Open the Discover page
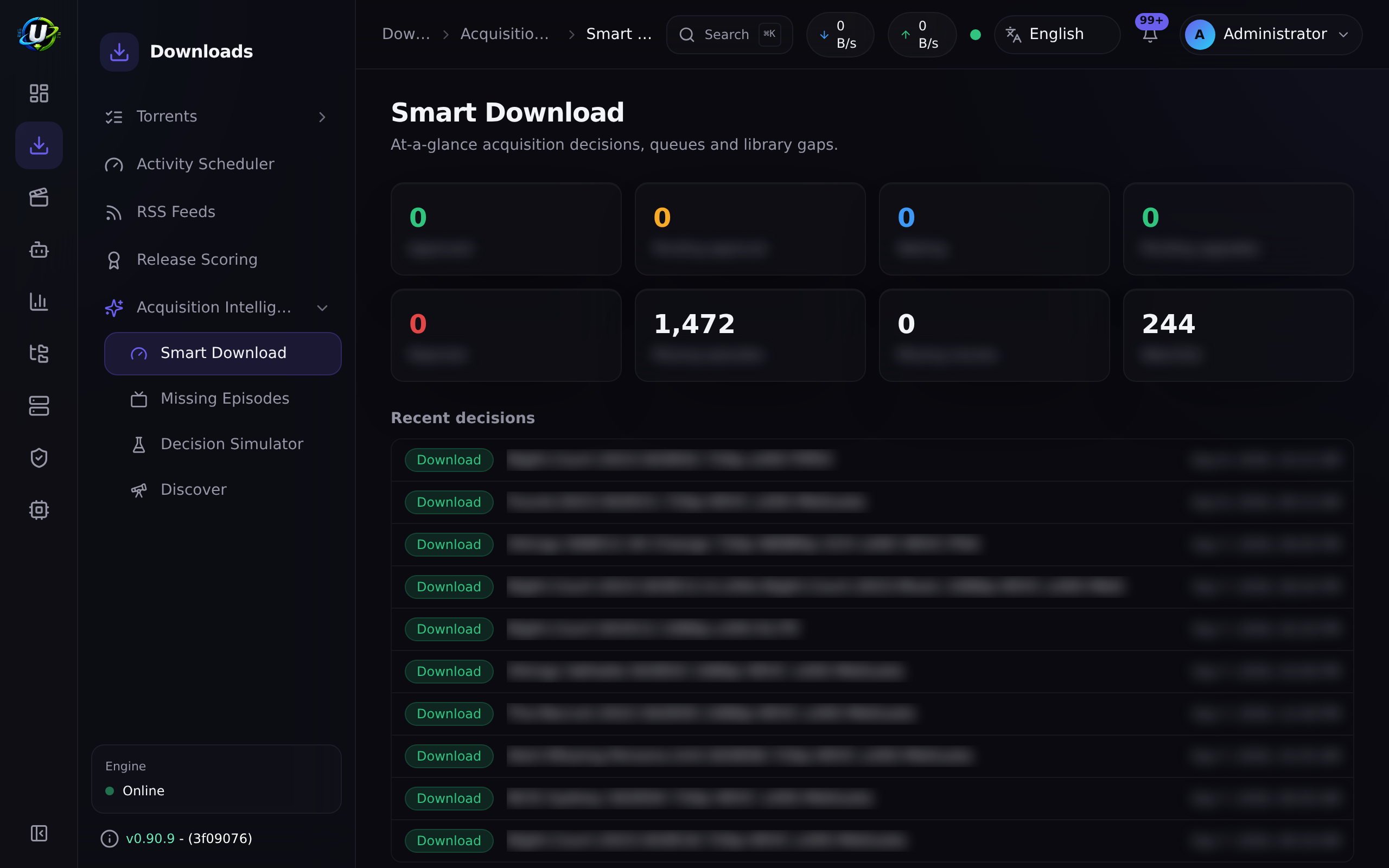This screenshot has height=868, width=1389. tap(222, 490)
